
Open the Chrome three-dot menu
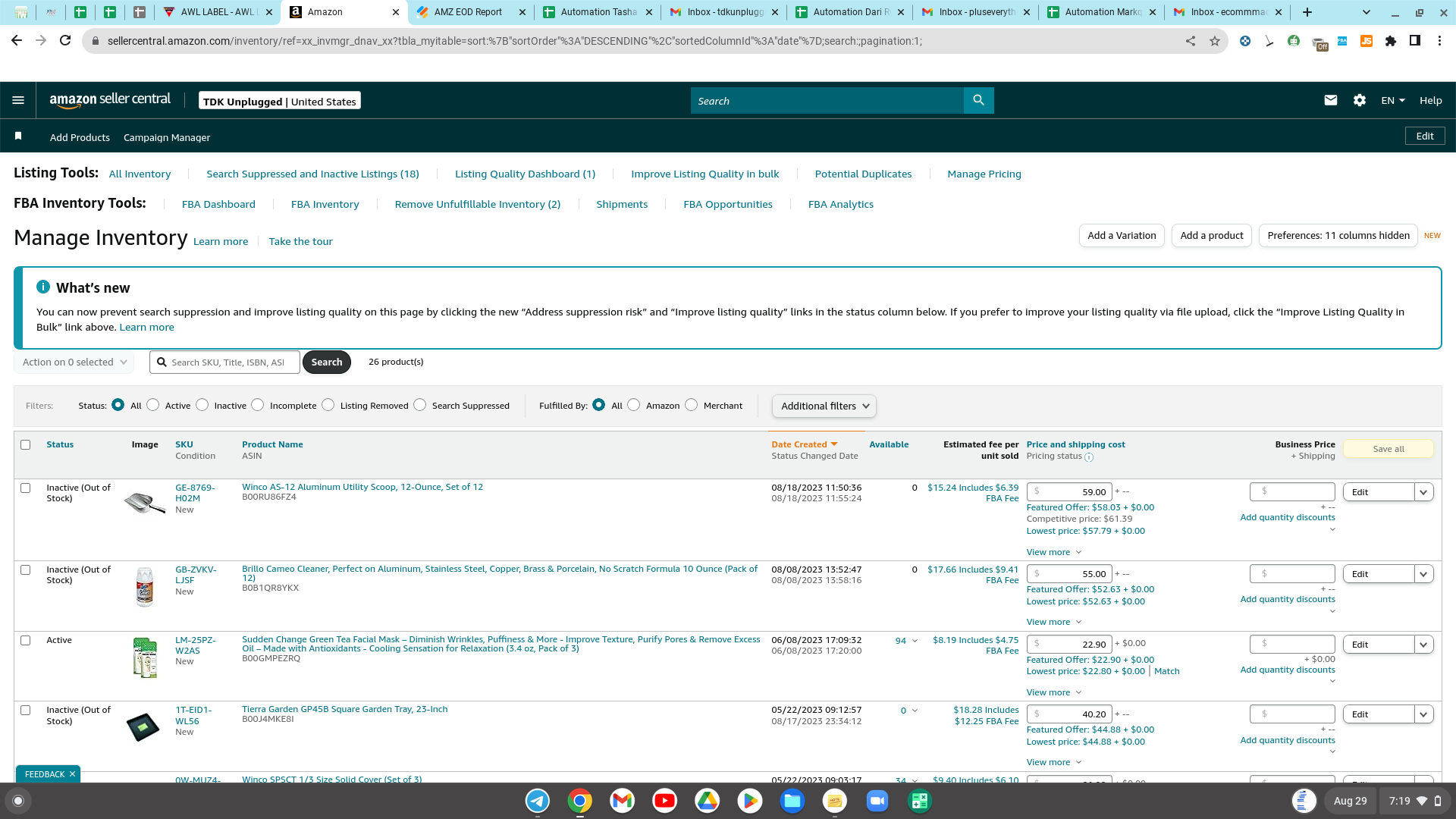tap(1439, 41)
